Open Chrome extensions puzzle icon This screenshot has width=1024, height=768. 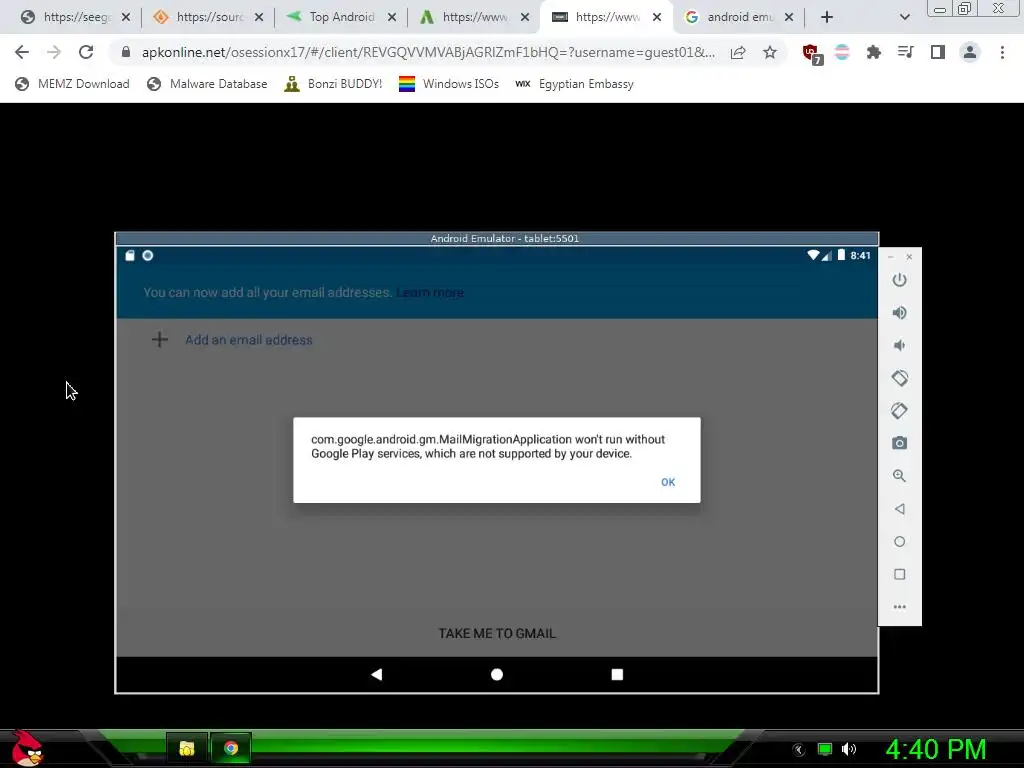point(873,52)
